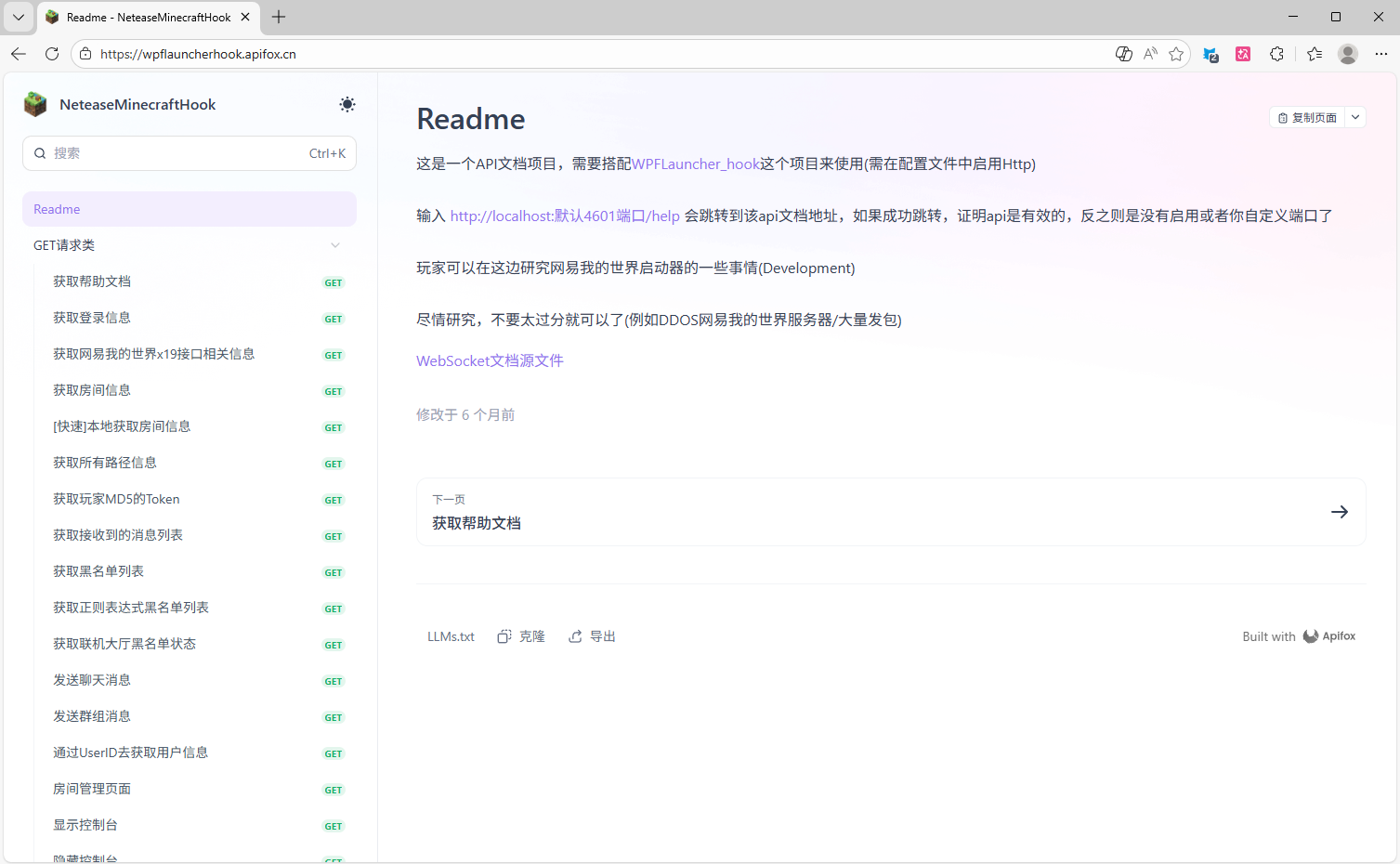Open the Built with Apifox link
This screenshot has width=1400, height=864.
[x=1299, y=636]
